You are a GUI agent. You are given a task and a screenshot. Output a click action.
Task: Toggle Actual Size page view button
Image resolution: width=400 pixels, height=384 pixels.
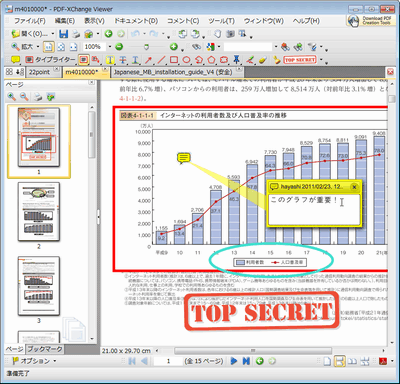(49, 47)
